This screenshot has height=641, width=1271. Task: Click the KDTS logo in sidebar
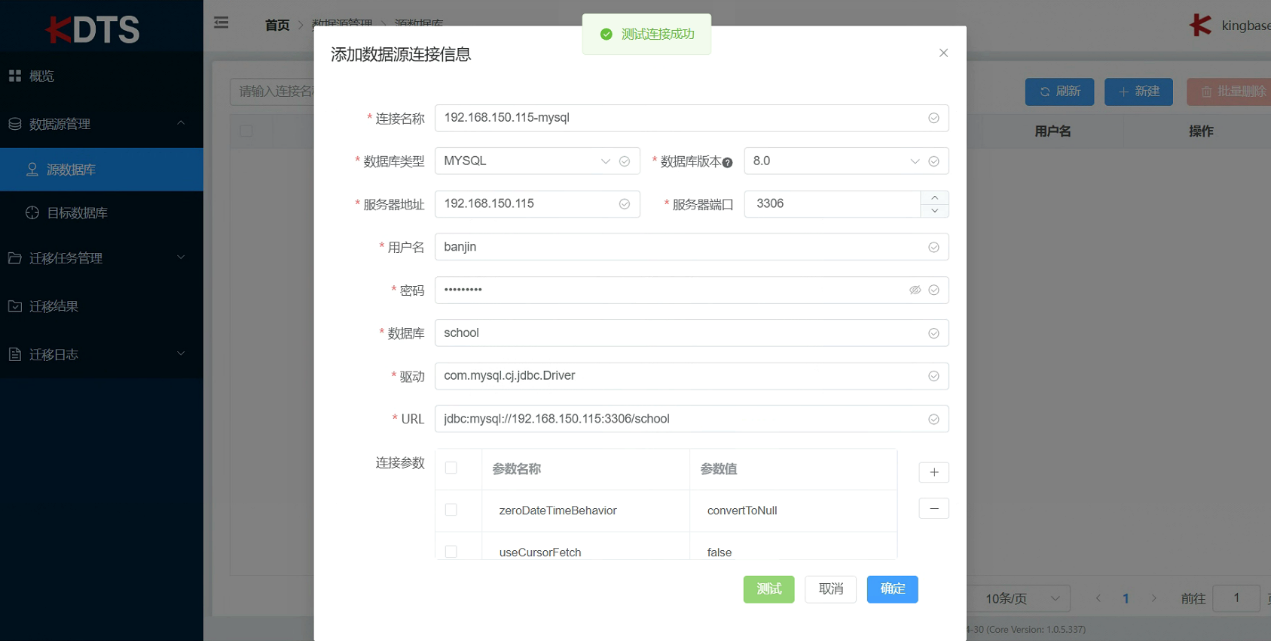pyautogui.click(x=92, y=28)
